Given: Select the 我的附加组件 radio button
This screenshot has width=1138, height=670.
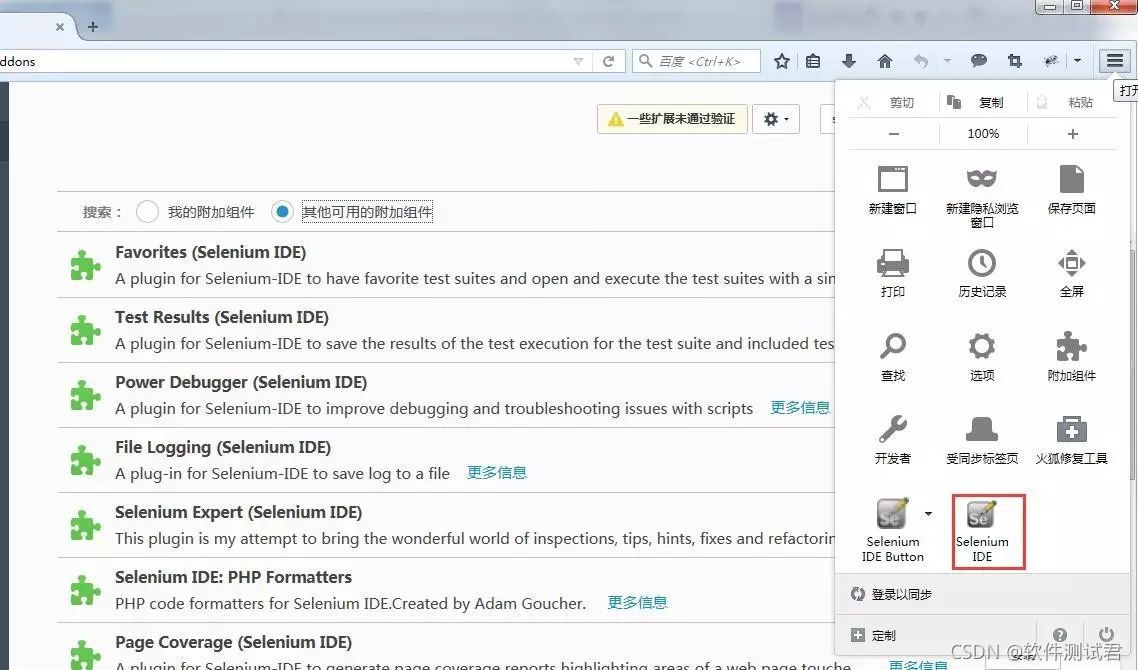Looking at the screenshot, I should coord(147,212).
